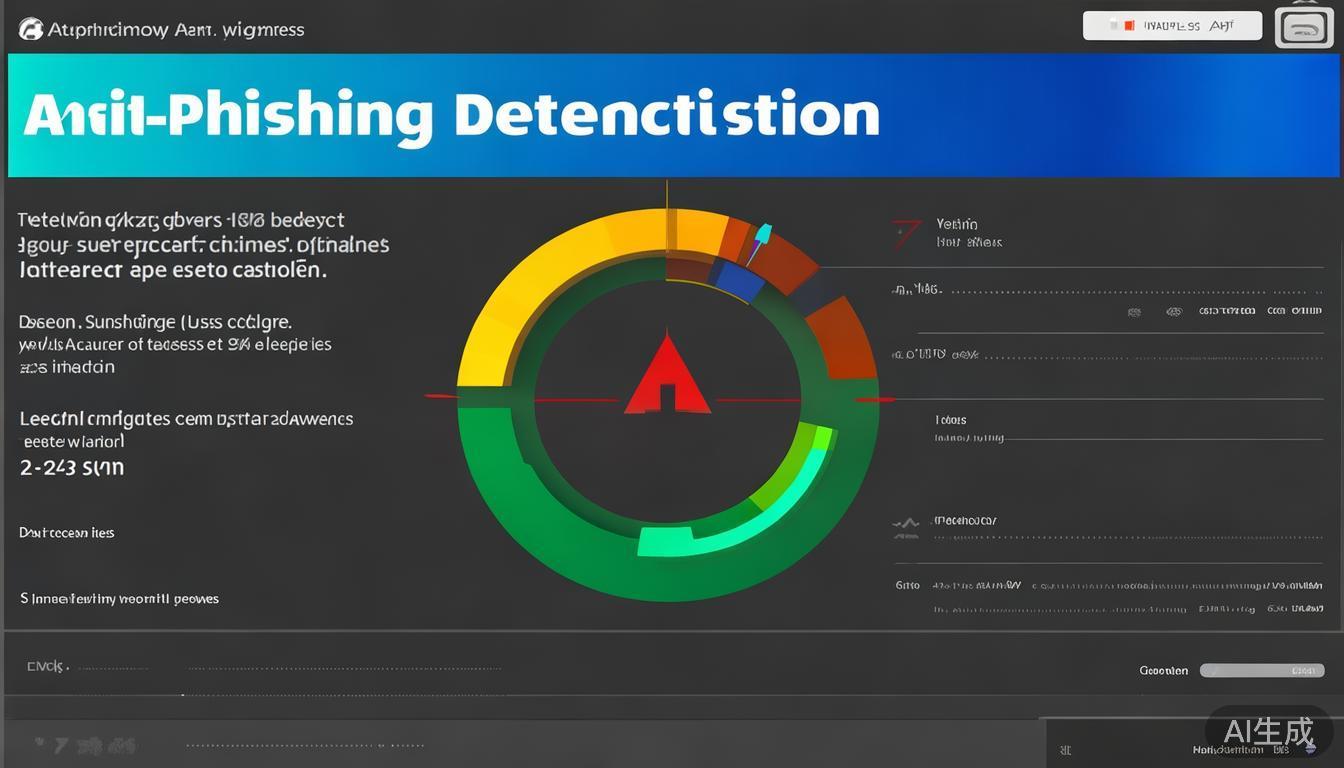This screenshot has width=1344, height=768.
Task: Click the cyan pointer marker on gauge
Action: click(762, 235)
